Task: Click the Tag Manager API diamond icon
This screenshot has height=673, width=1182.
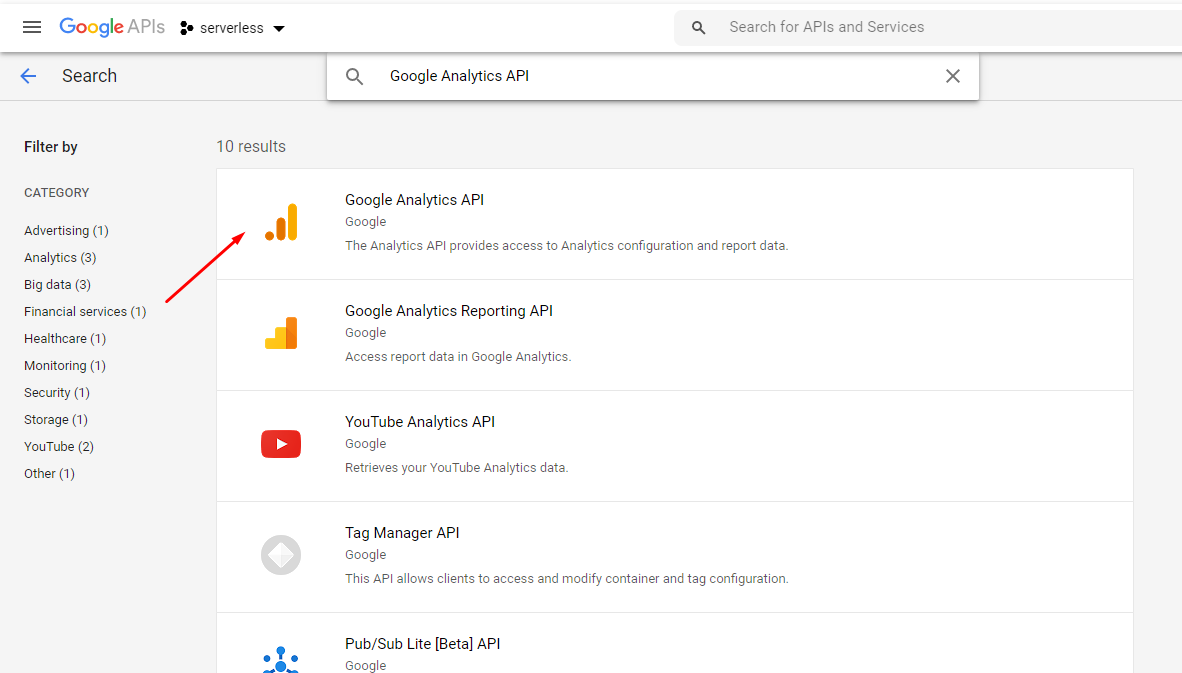Action: coord(281,555)
